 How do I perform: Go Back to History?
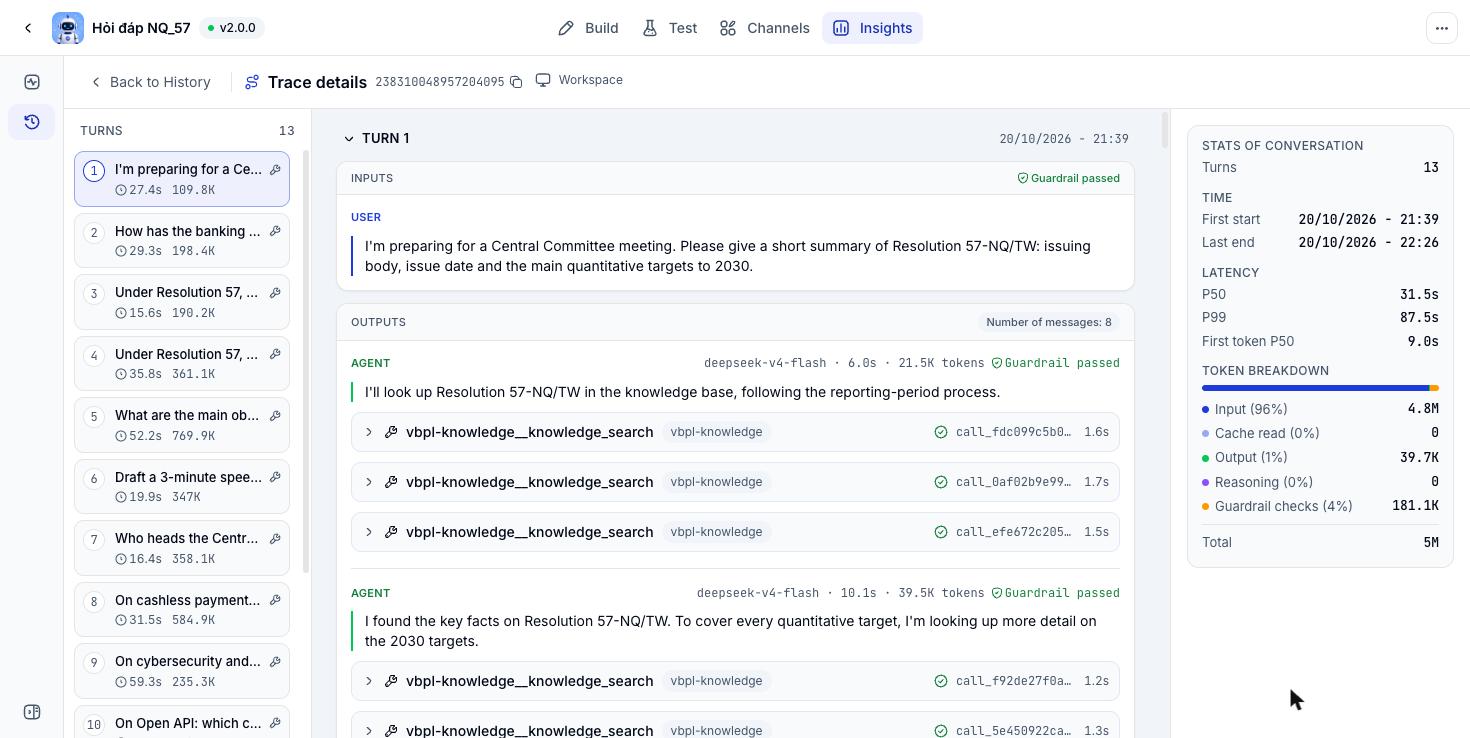tap(150, 82)
